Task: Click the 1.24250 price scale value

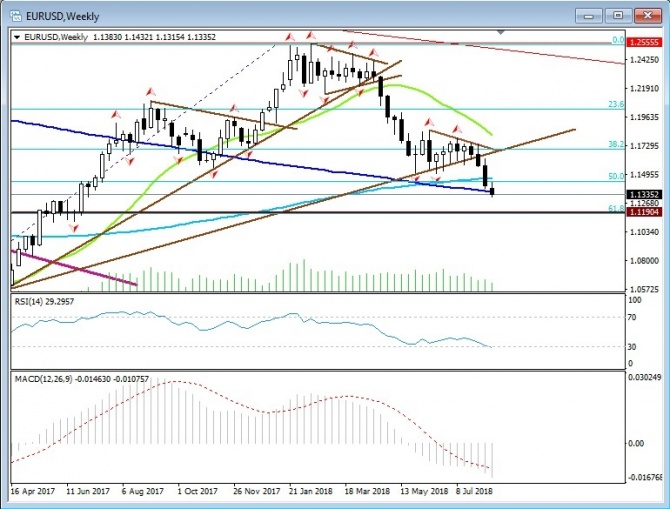Action: 644,60
